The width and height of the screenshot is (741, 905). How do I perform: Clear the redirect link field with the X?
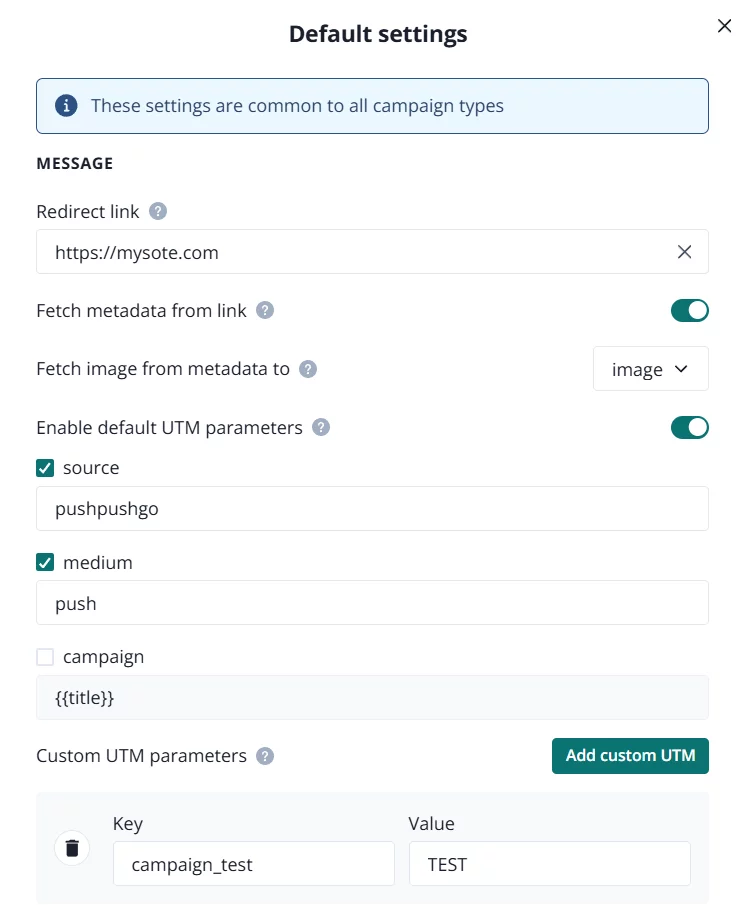click(x=684, y=252)
